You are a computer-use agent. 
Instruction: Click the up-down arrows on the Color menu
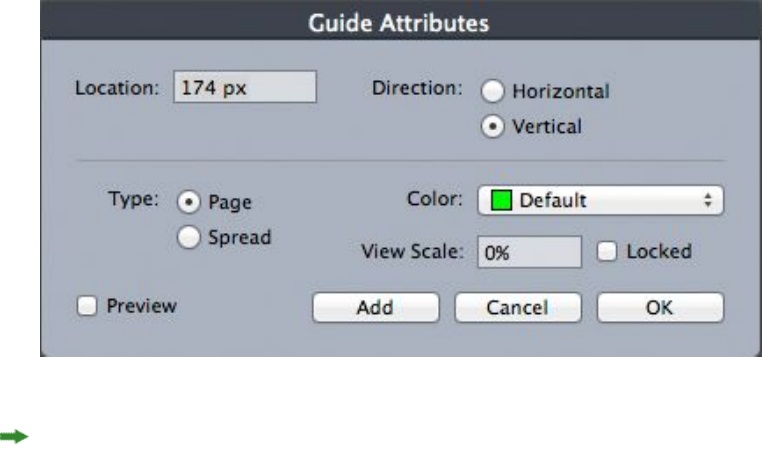pyautogui.click(x=708, y=200)
